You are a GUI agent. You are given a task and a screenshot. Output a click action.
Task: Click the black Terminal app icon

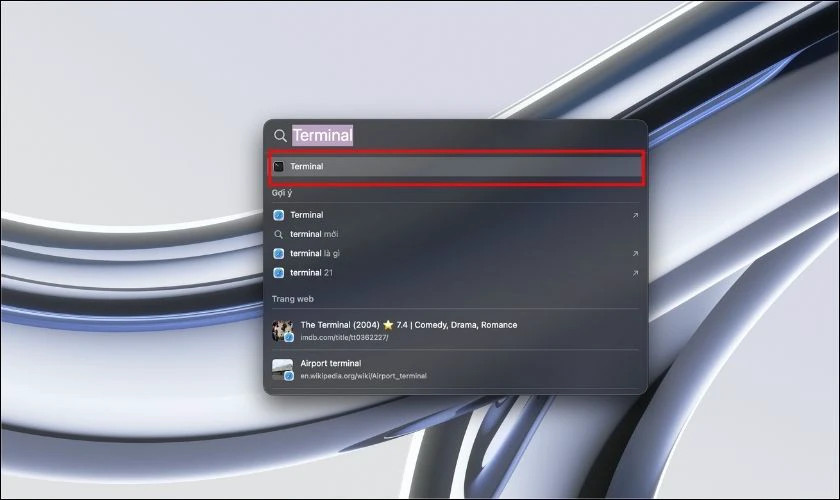click(279, 167)
